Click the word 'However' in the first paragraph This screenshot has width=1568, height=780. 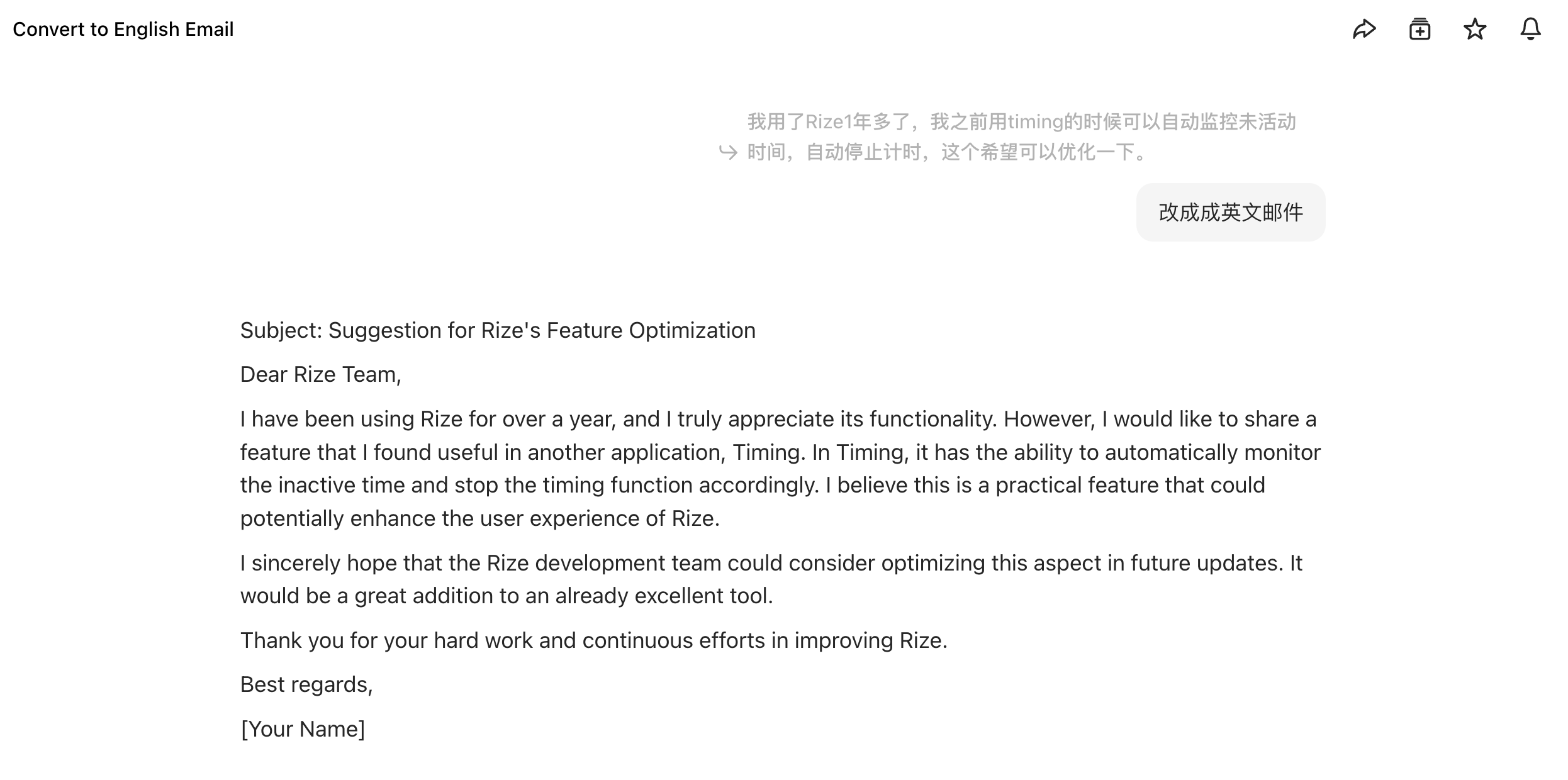click(1048, 419)
